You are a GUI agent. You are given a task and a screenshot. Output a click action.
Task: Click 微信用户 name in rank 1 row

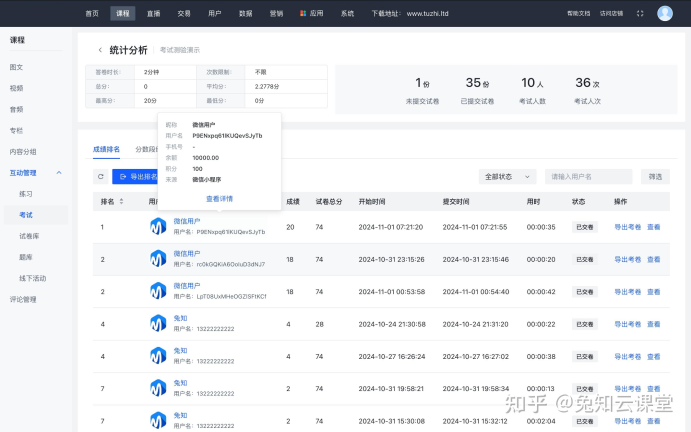pos(186,221)
